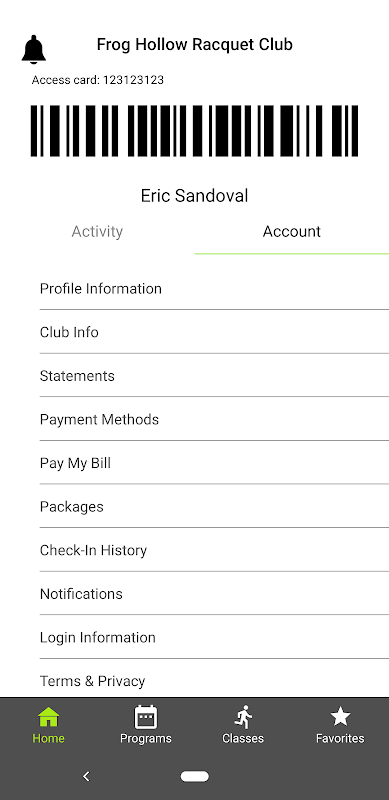Tap the access card barcode
Viewport: 389px width, 800px height.
pos(194,131)
